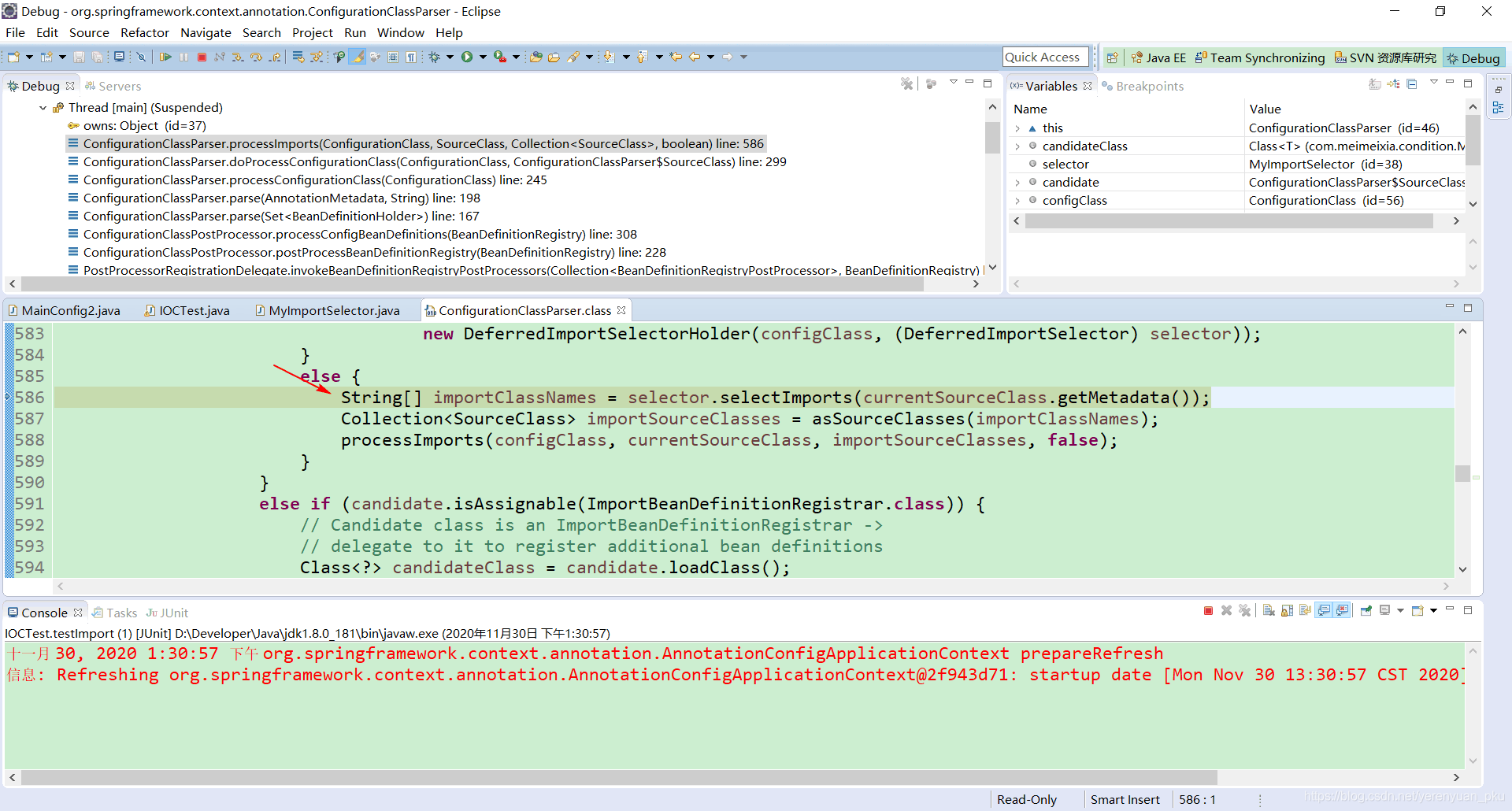Click the Last Edit Location icon
The height and width of the screenshot is (811, 1512).
[676, 57]
